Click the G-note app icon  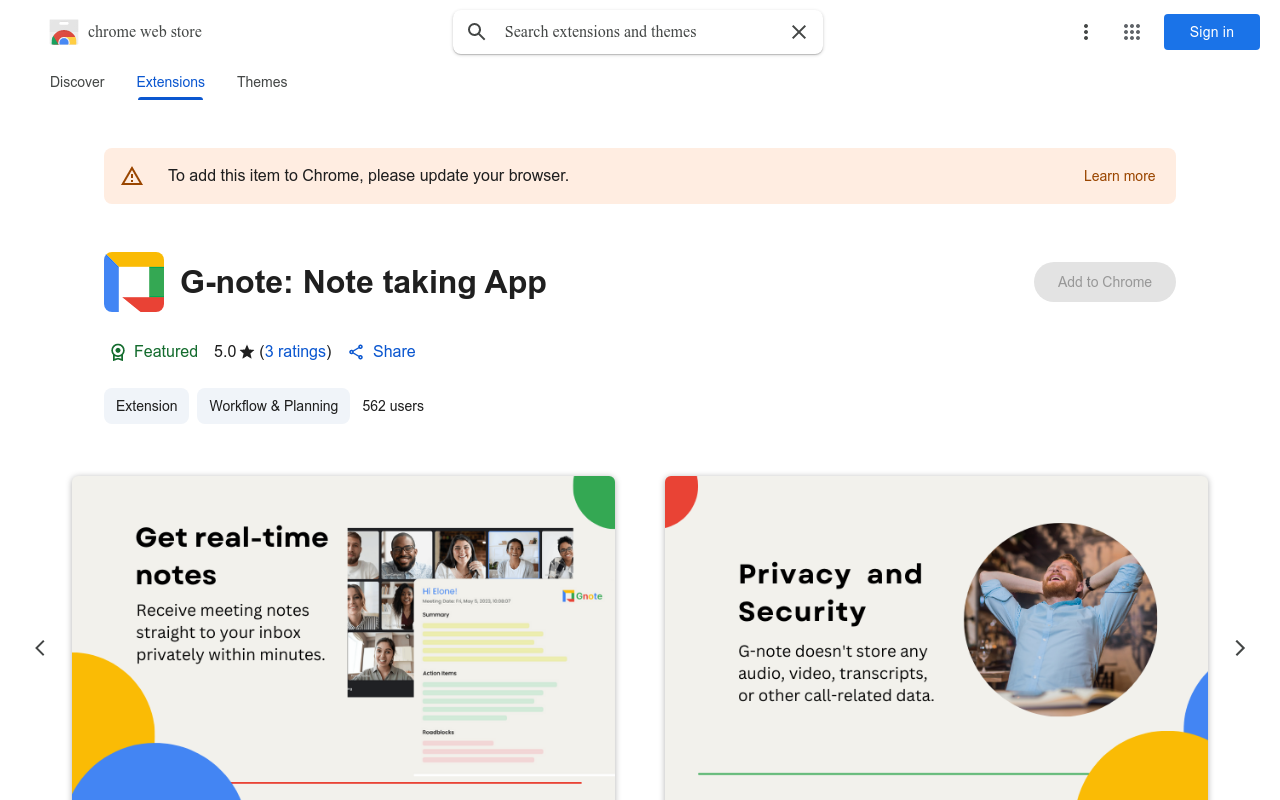[x=134, y=282]
